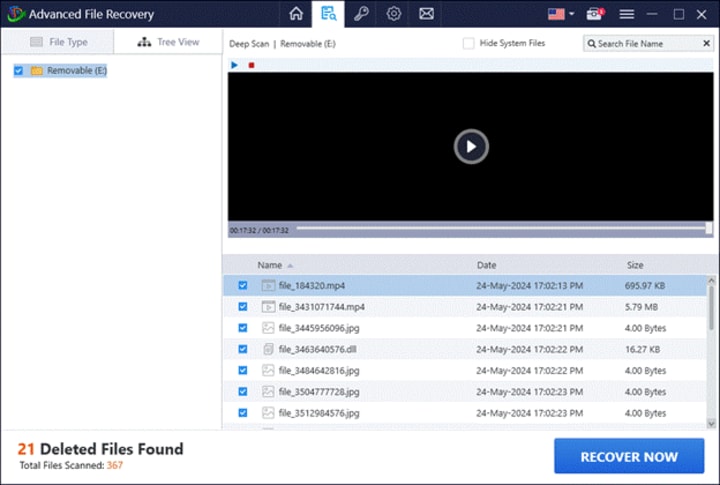Screen dimensions: 720x485
Task: Click image icon of file_3512984576.jpg
Action: click(268, 413)
